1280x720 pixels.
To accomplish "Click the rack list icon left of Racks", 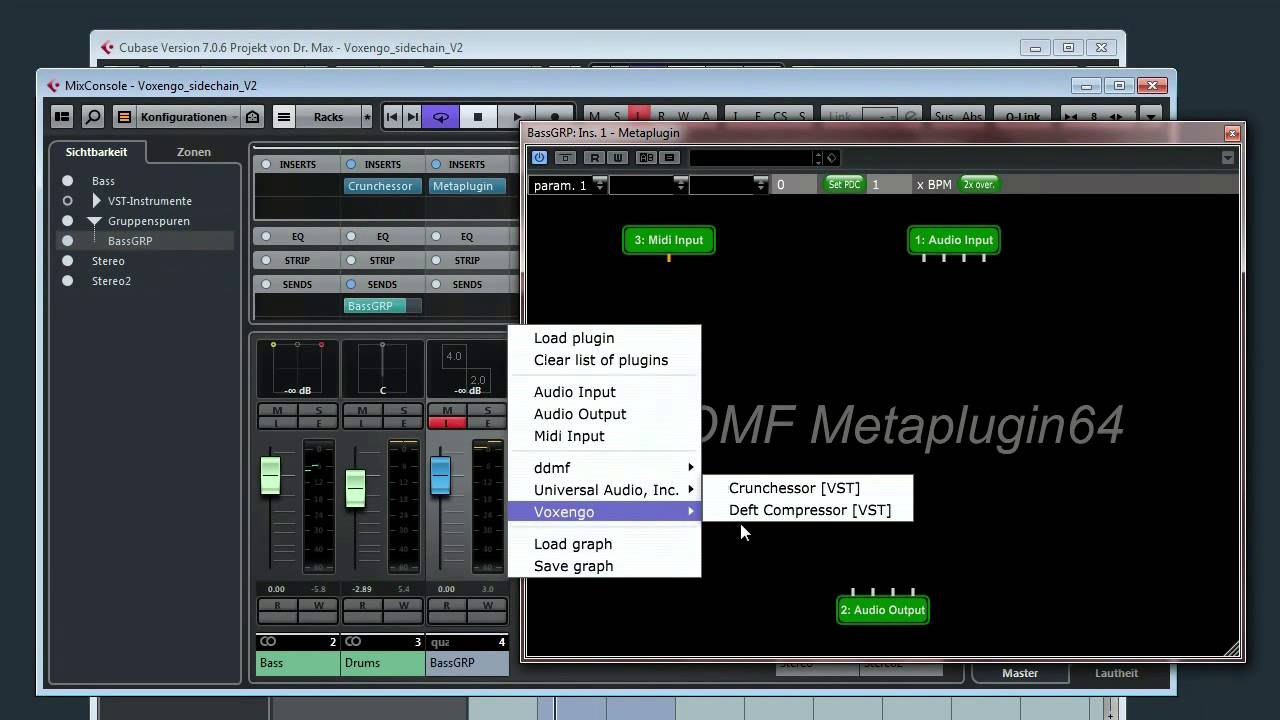I will 284,117.
